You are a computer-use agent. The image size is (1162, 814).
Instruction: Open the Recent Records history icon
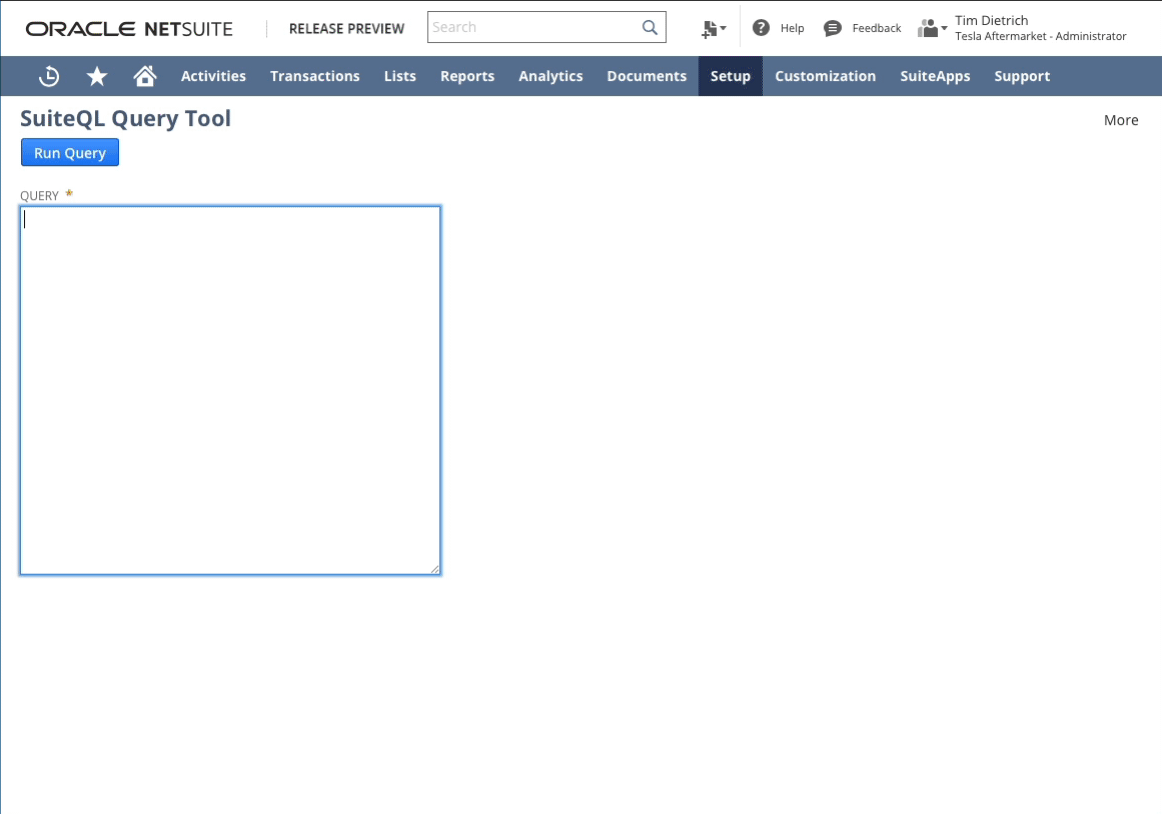tap(48, 76)
